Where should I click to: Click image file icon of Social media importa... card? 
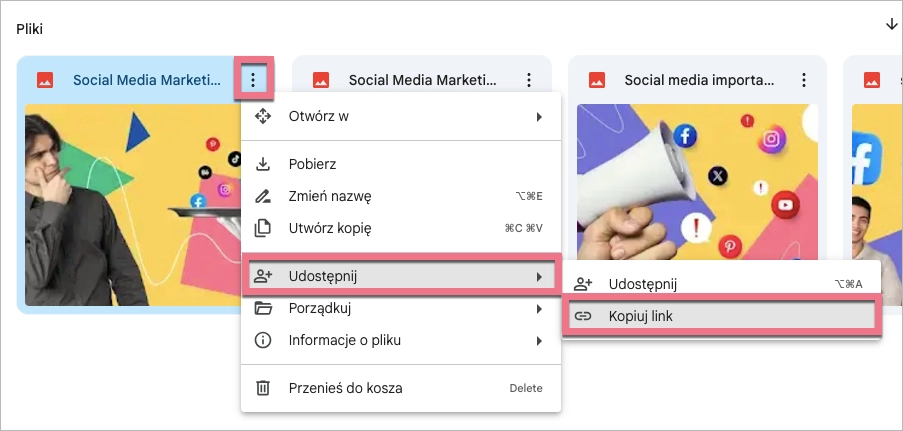coord(597,80)
